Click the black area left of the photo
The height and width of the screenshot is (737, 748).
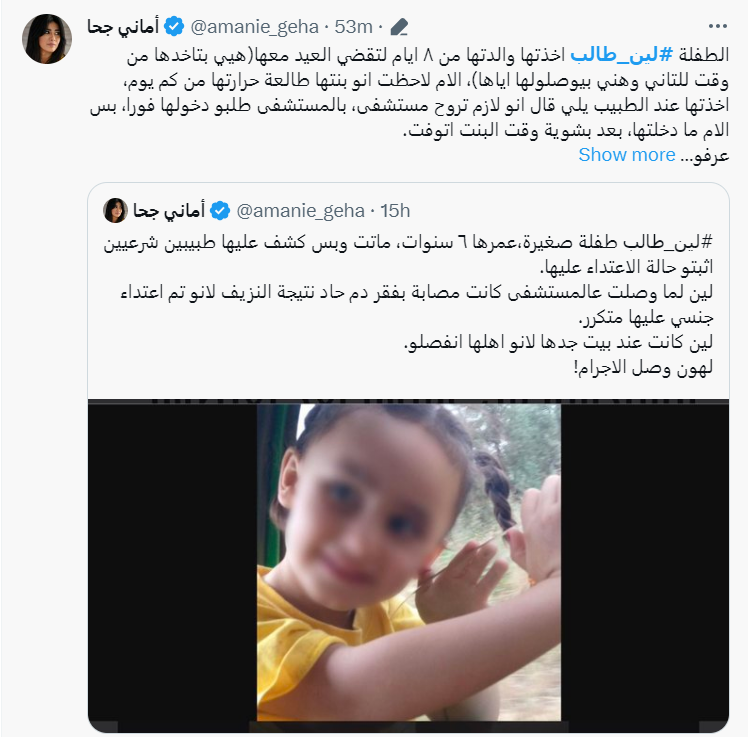[x=173, y=563]
